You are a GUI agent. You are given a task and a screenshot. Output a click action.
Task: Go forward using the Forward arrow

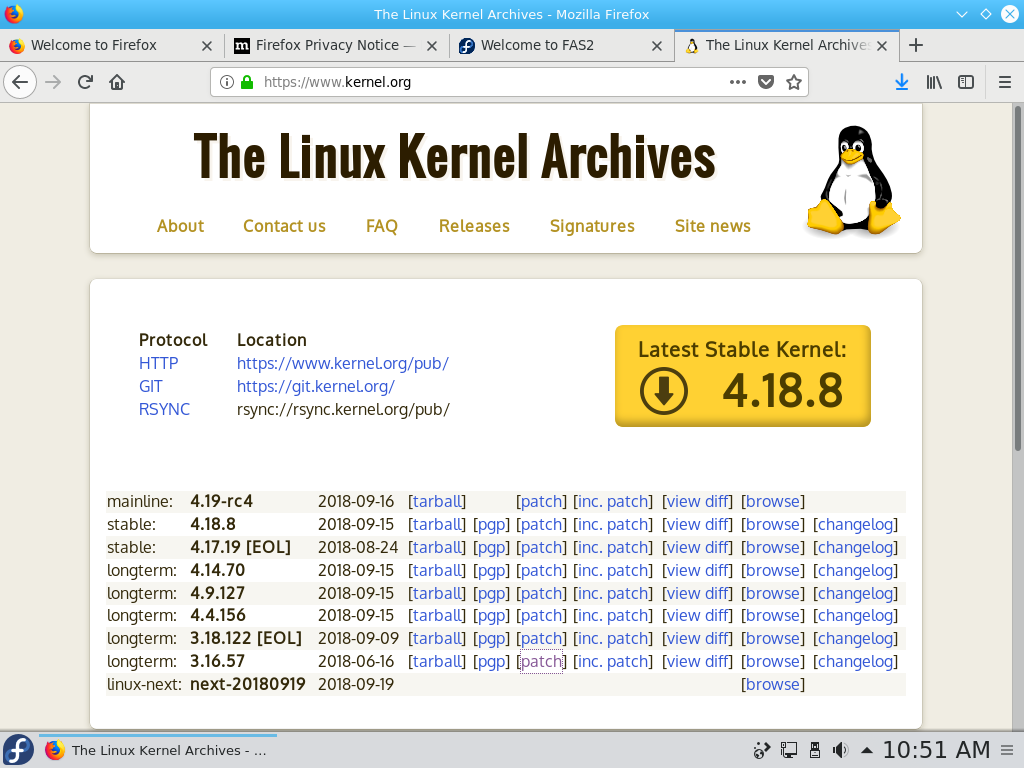[53, 82]
